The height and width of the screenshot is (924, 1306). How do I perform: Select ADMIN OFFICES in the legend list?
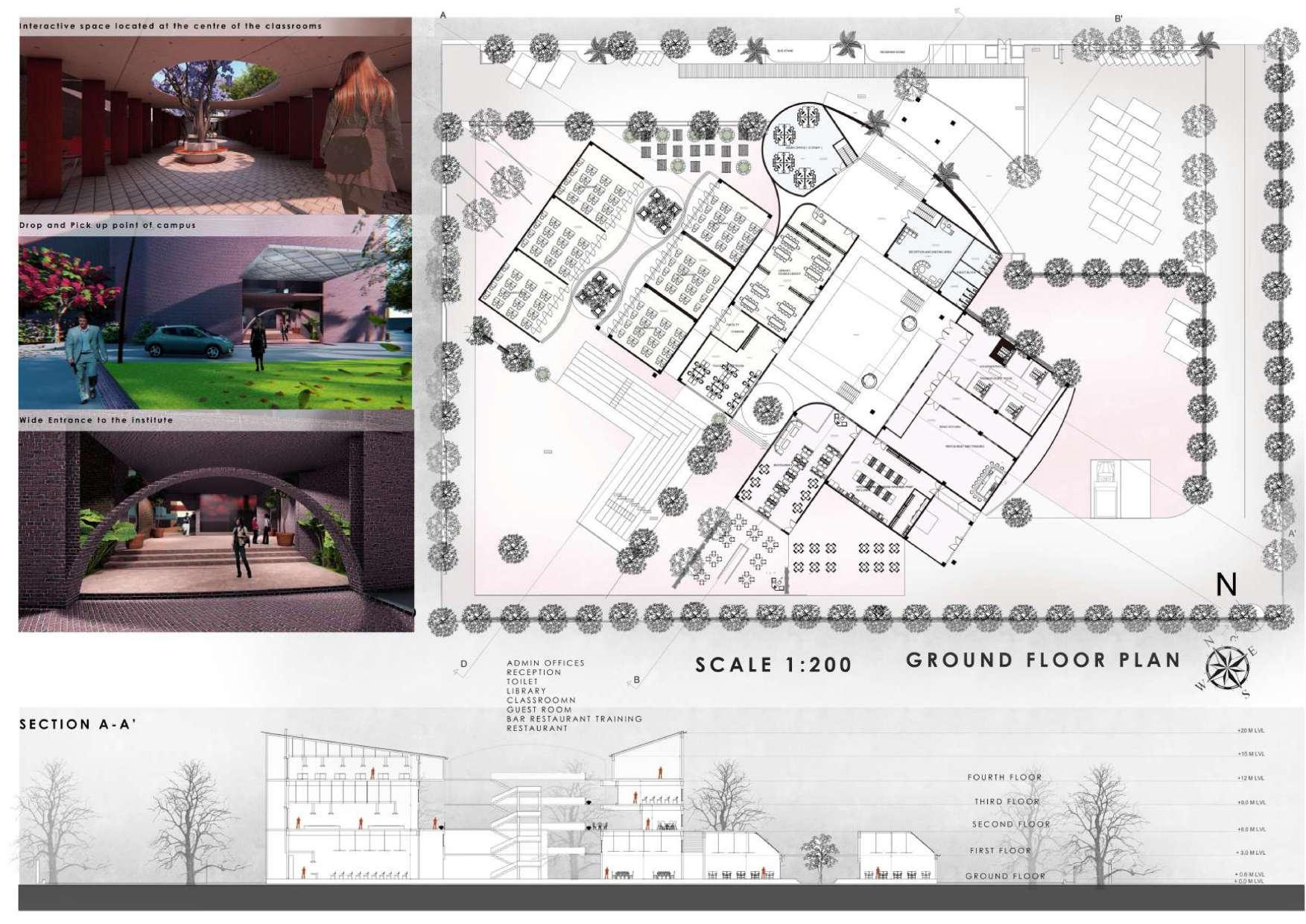[545, 663]
